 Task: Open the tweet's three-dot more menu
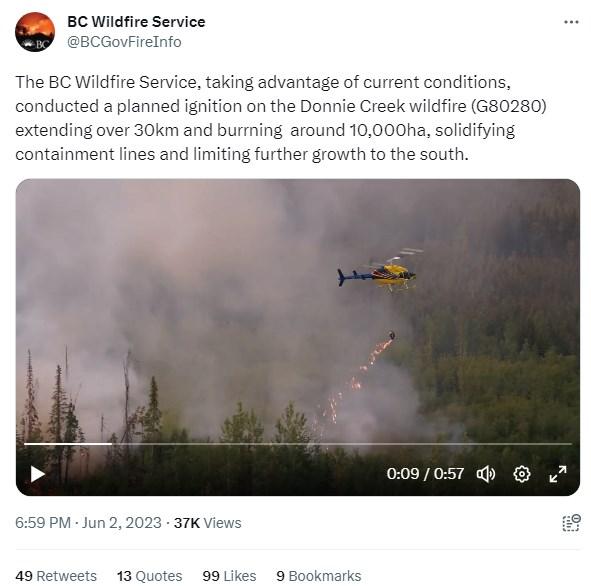571,22
